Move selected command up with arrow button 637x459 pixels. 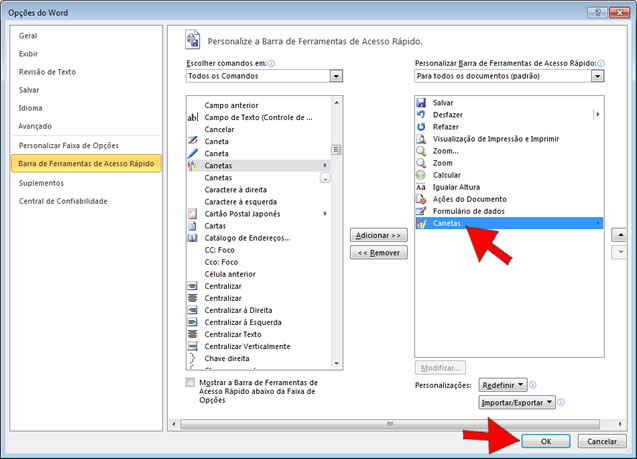620,235
